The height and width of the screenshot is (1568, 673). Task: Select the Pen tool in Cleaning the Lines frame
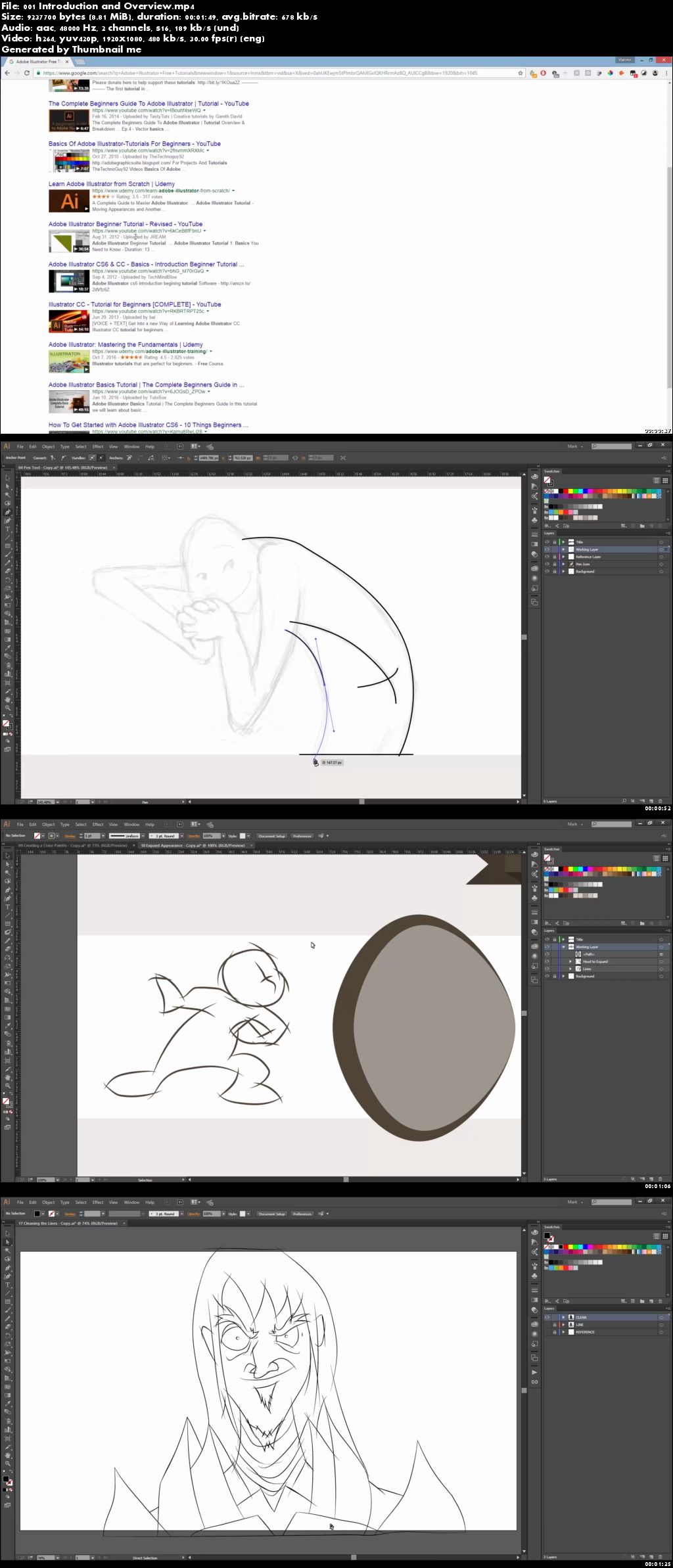tap(8, 1268)
